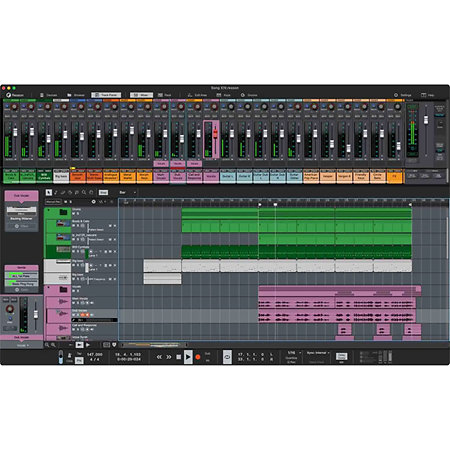Click the Vocals folder track icon
450x450 pixels.
tap(63, 289)
